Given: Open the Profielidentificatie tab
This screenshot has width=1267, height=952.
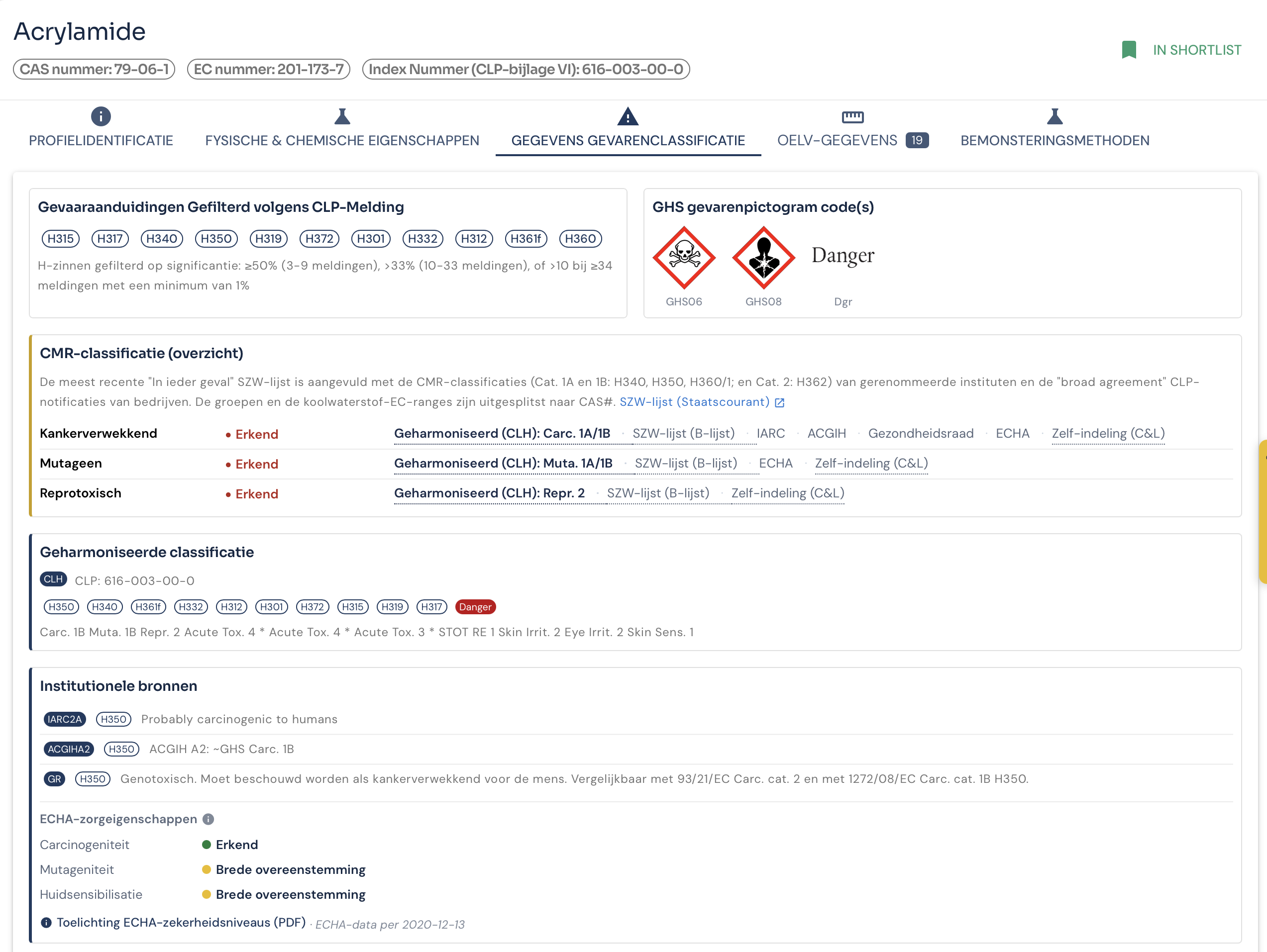Looking at the screenshot, I should [101, 140].
